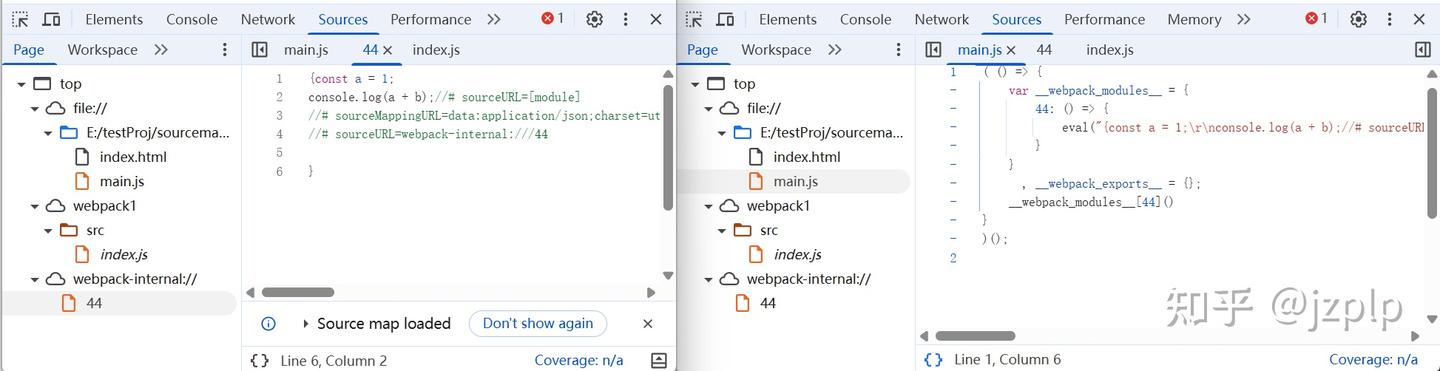Collapse top frame in left tree
The height and width of the screenshot is (371, 1440).
pyautogui.click(x=21, y=84)
